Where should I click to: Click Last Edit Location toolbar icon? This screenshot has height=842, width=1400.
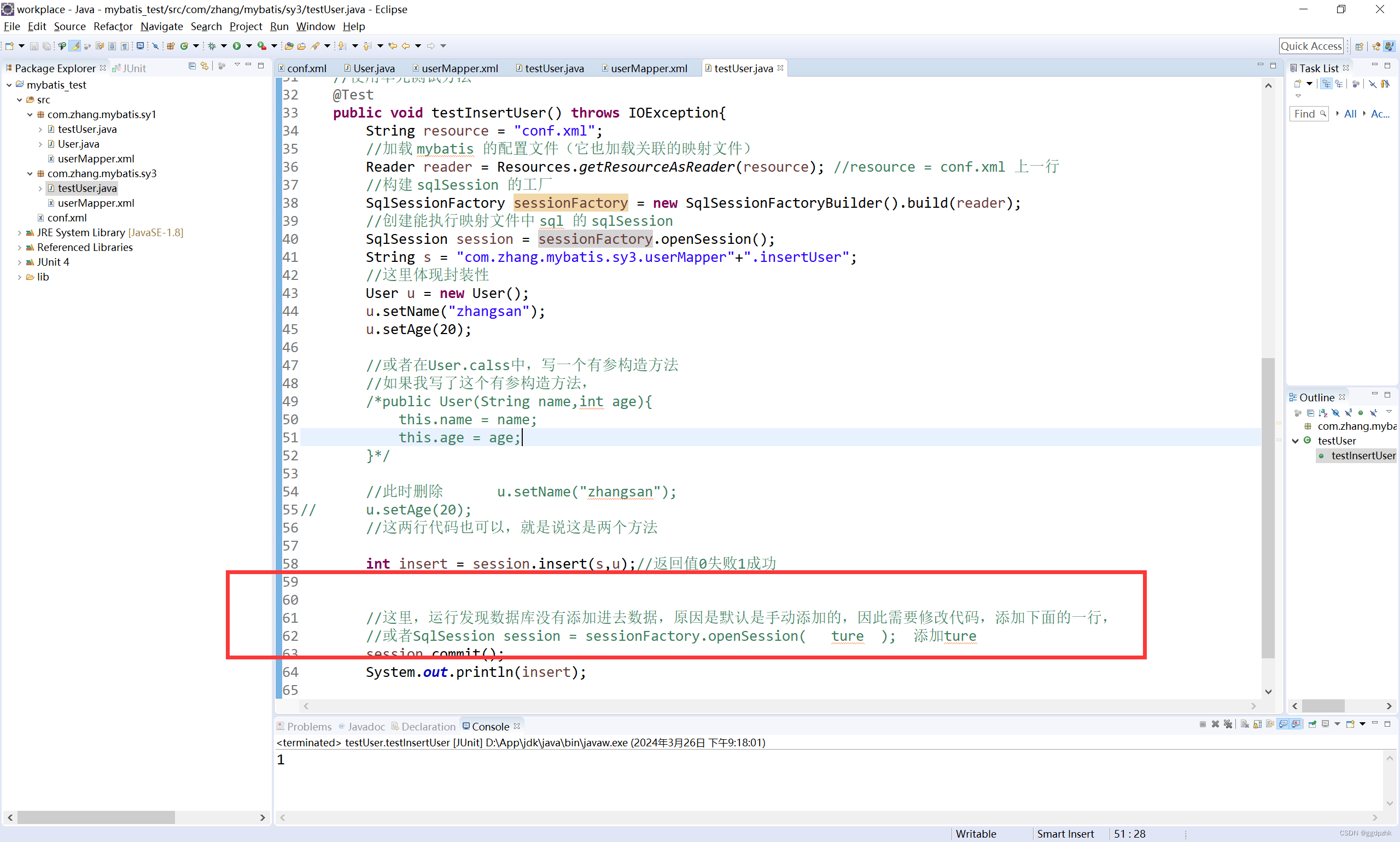(x=392, y=46)
